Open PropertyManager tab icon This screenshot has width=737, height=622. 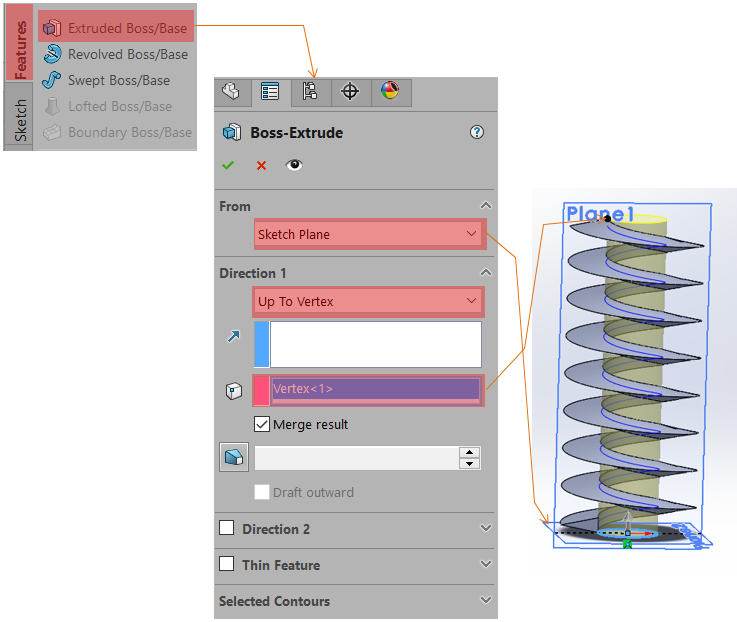[270, 92]
